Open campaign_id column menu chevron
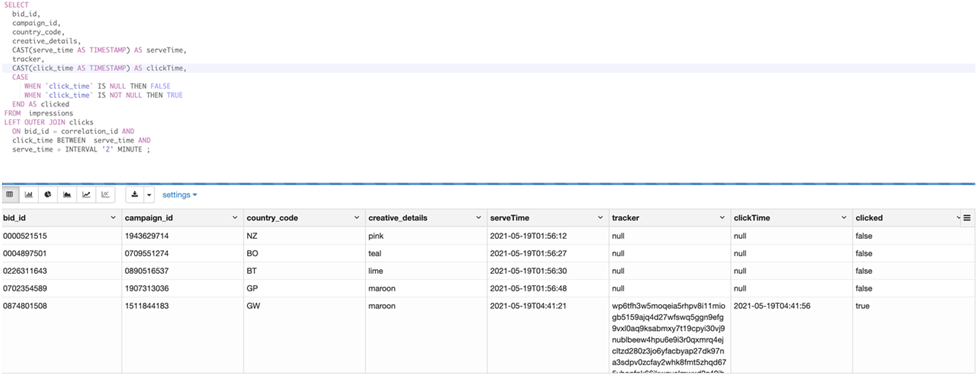The width and height of the screenshot is (979, 376). (x=235, y=218)
